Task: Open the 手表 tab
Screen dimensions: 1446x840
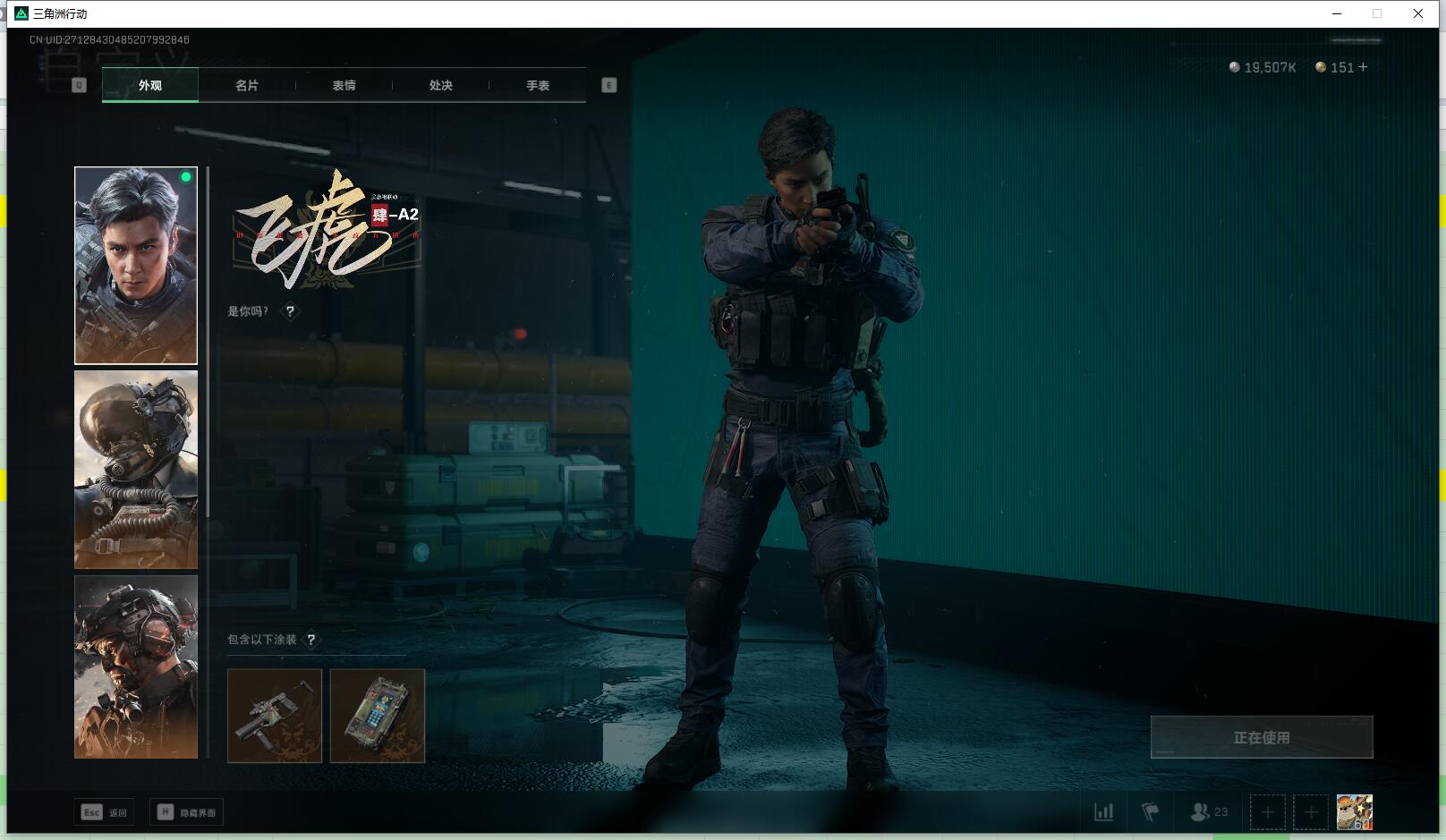Action: (x=538, y=85)
